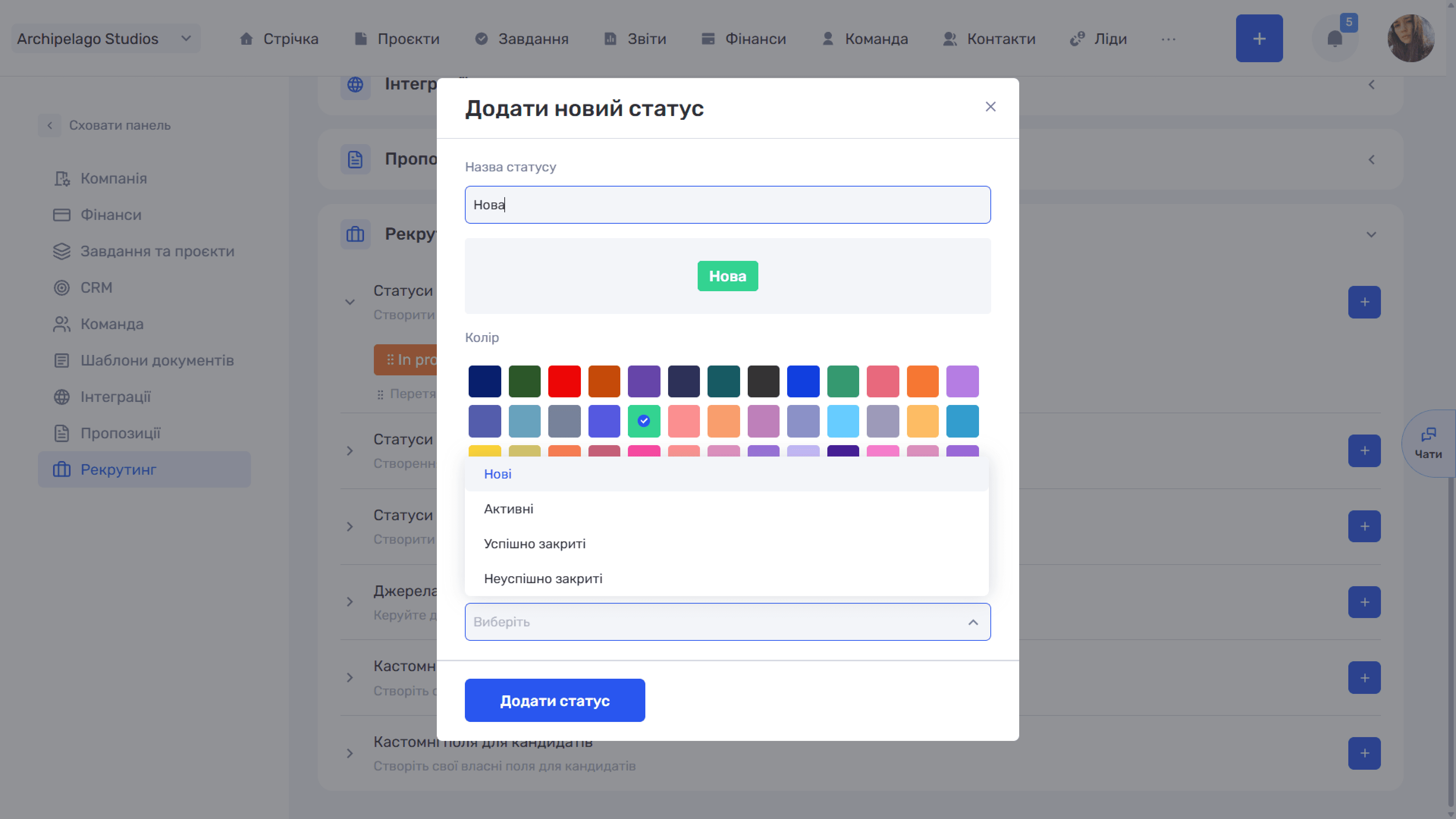Click plus button in Джерела row
The height and width of the screenshot is (819, 1456).
coord(1364,602)
